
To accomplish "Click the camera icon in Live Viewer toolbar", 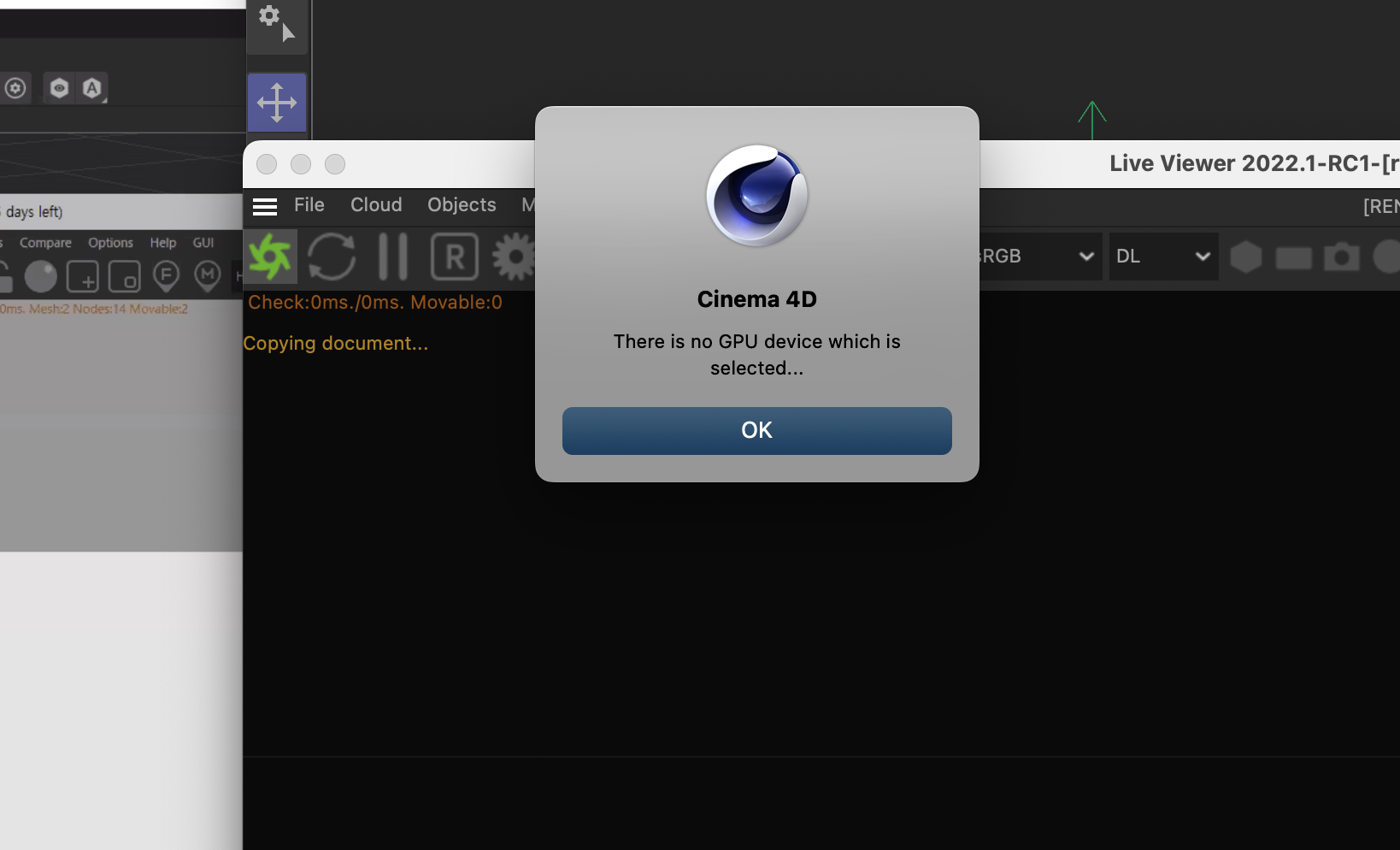I will (1342, 257).
